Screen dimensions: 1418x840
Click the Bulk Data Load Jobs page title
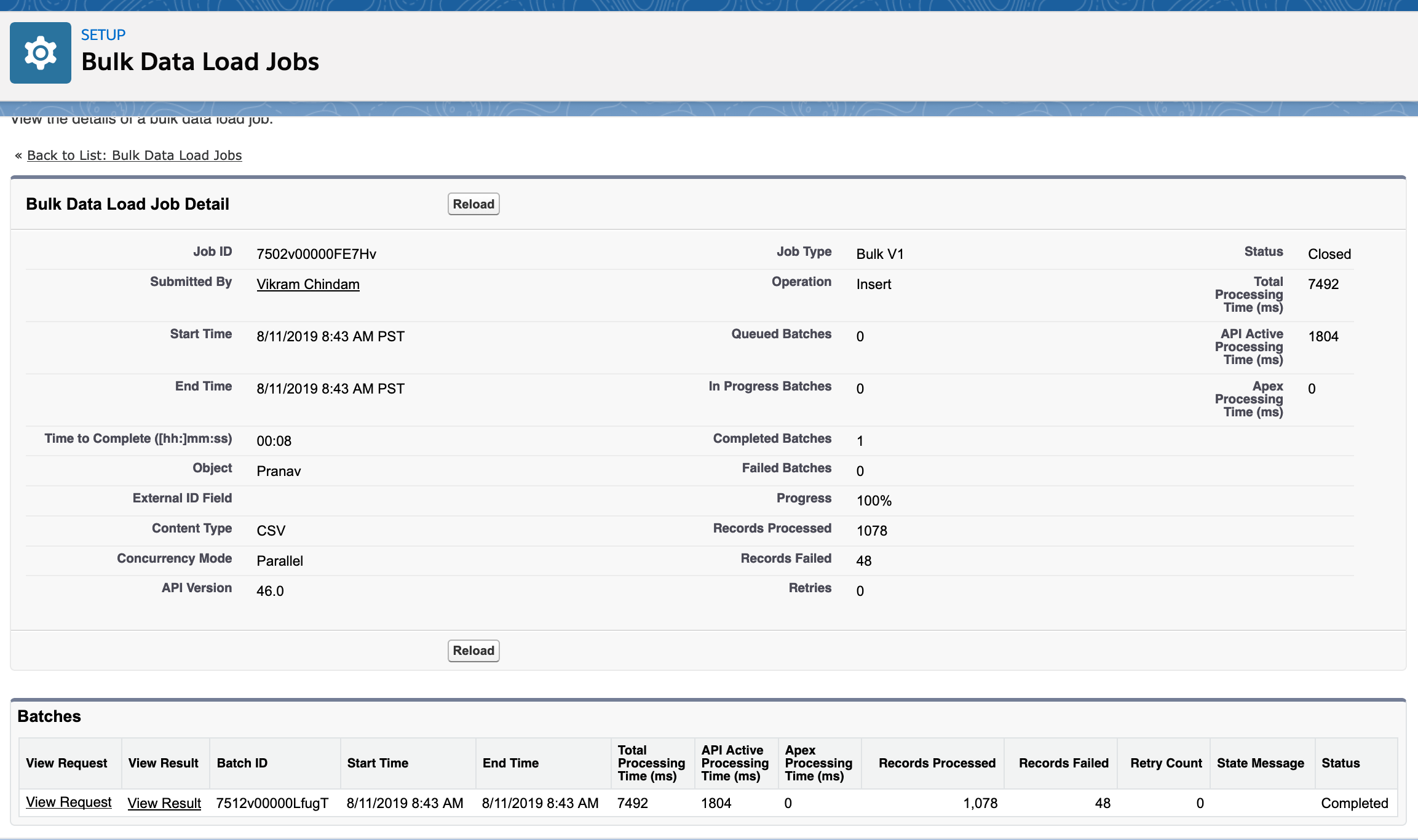pyautogui.click(x=200, y=62)
